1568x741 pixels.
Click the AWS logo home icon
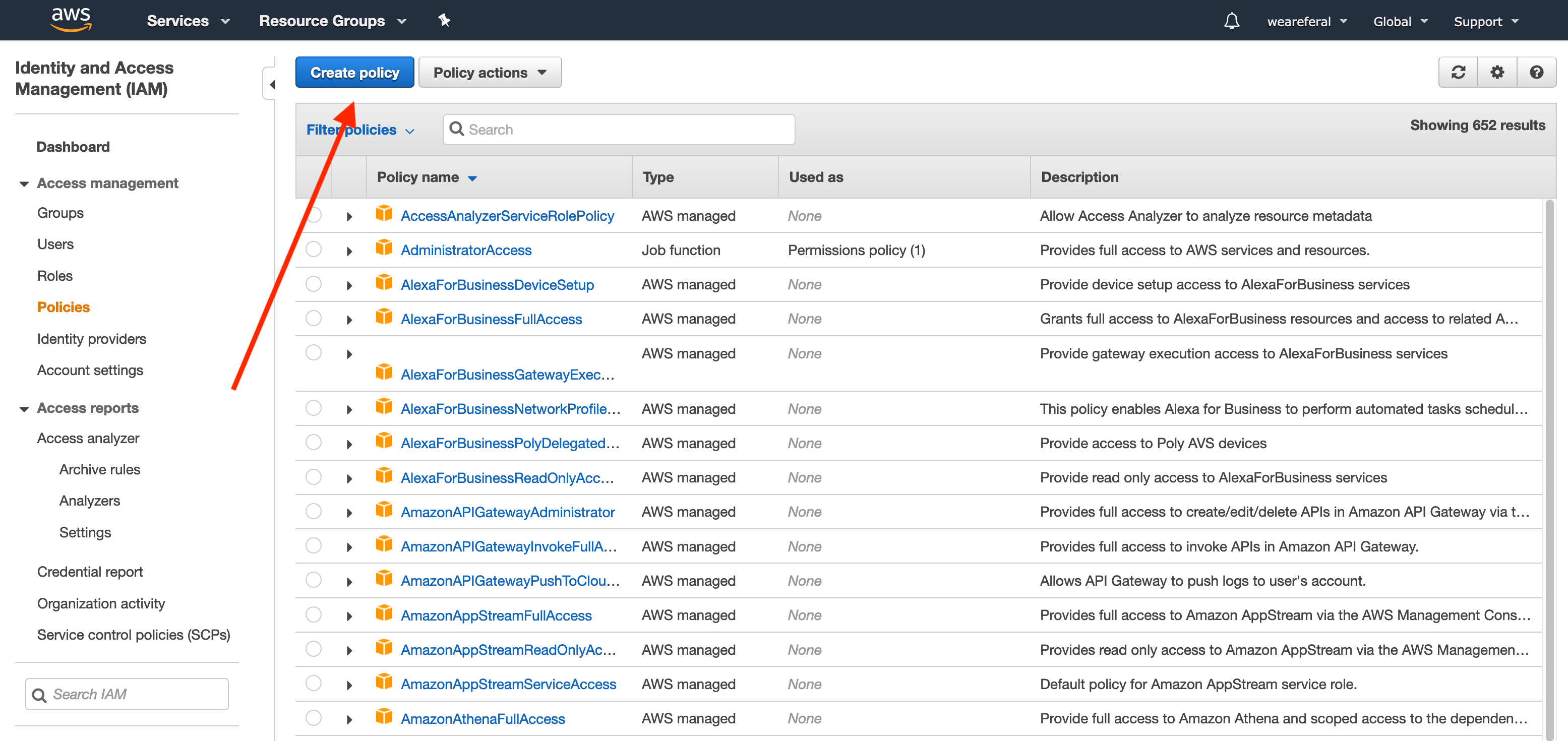point(71,20)
